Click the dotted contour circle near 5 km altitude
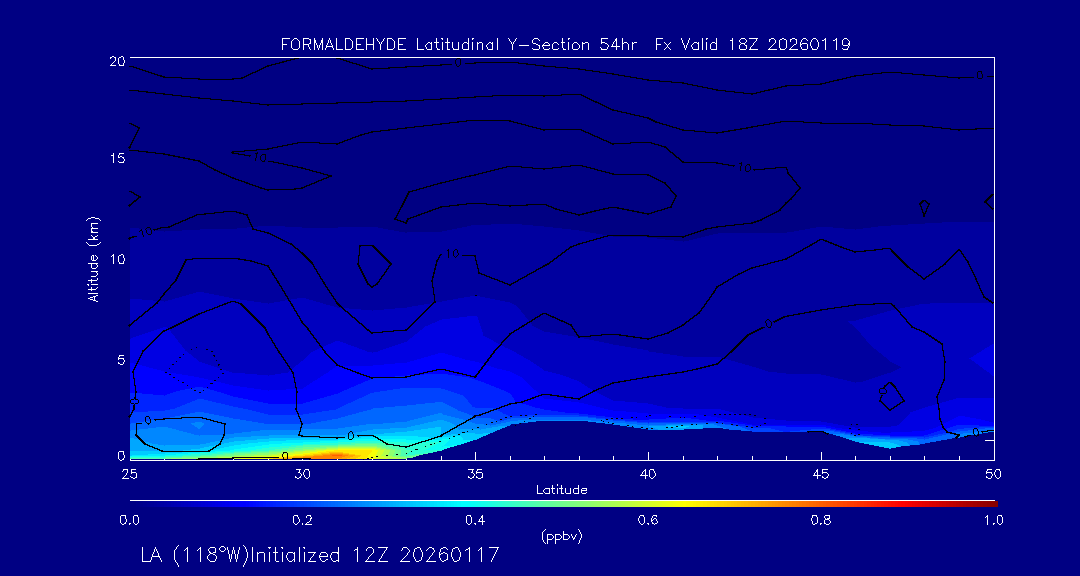This screenshot has height=576, width=1080. (x=194, y=370)
